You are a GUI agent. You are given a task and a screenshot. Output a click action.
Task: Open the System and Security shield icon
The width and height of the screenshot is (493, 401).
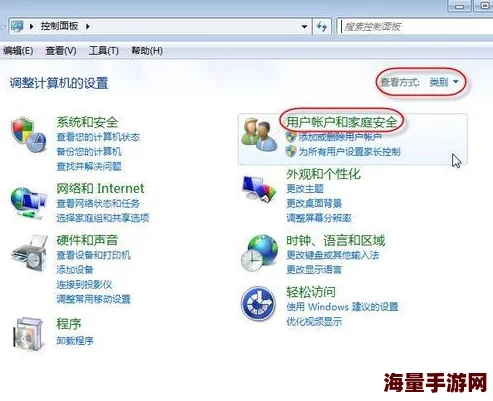[x=29, y=134]
